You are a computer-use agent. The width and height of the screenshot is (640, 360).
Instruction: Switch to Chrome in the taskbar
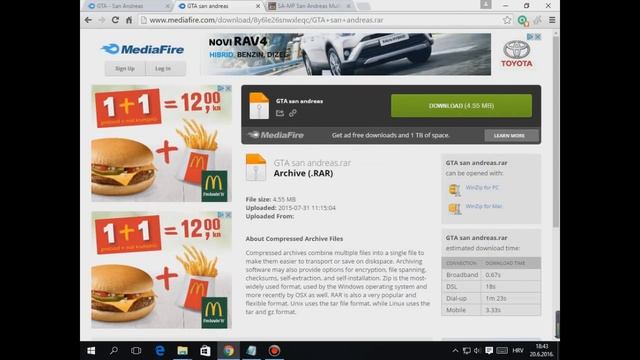point(229,351)
